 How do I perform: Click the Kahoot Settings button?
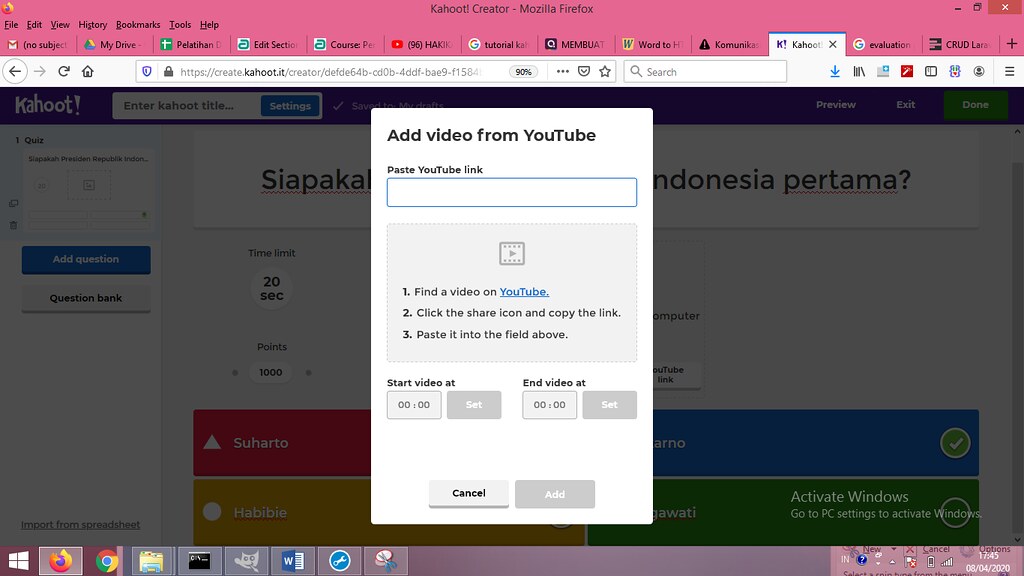click(x=290, y=106)
